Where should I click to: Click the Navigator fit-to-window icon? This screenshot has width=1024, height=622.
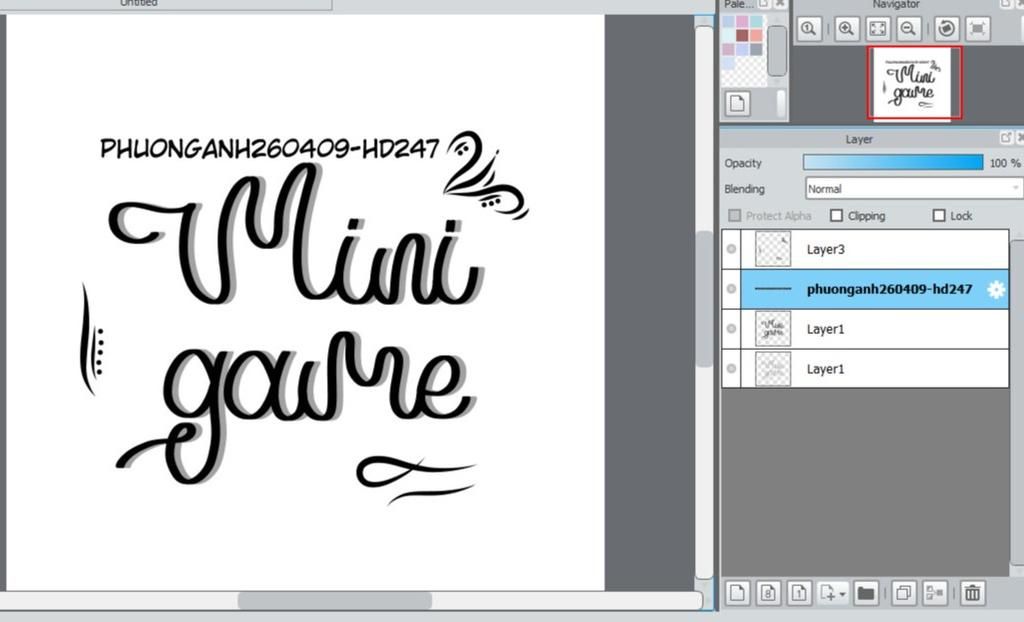[878, 29]
